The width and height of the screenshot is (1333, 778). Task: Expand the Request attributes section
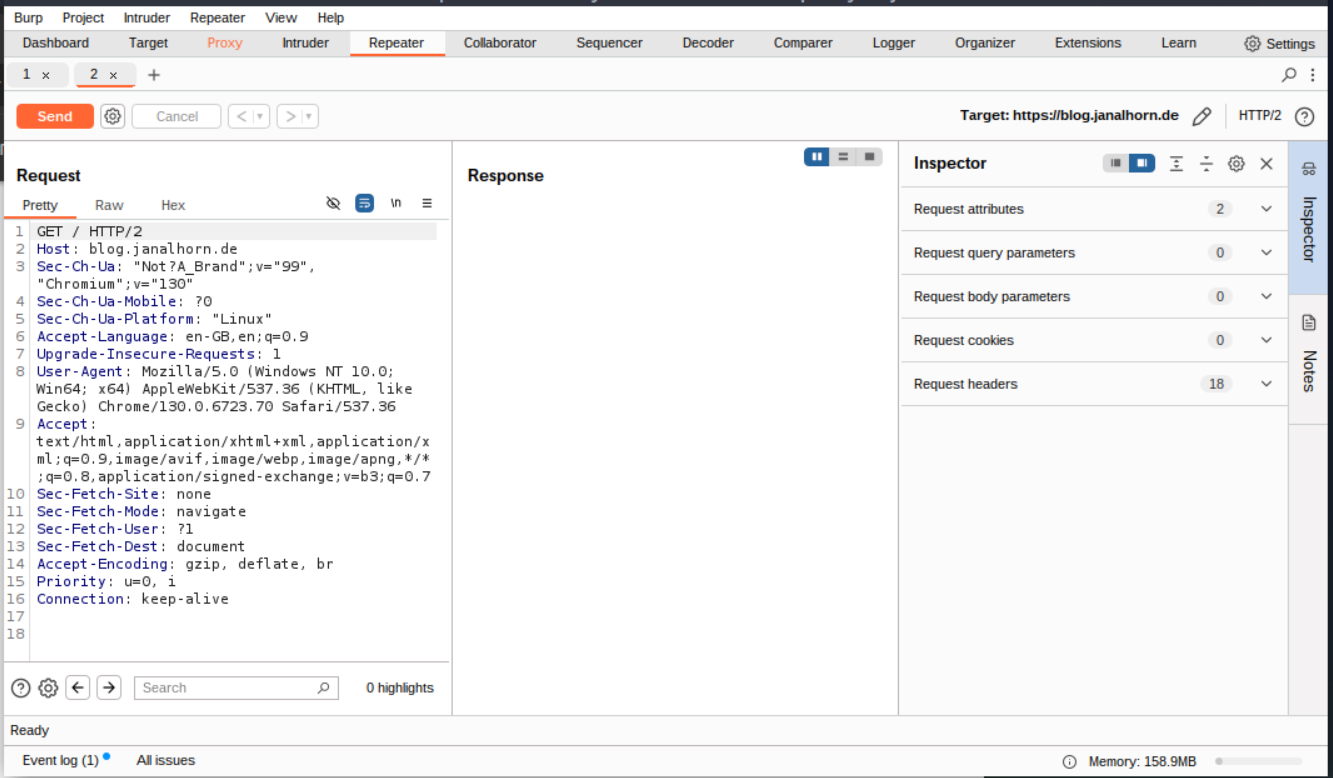coord(1266,209)
